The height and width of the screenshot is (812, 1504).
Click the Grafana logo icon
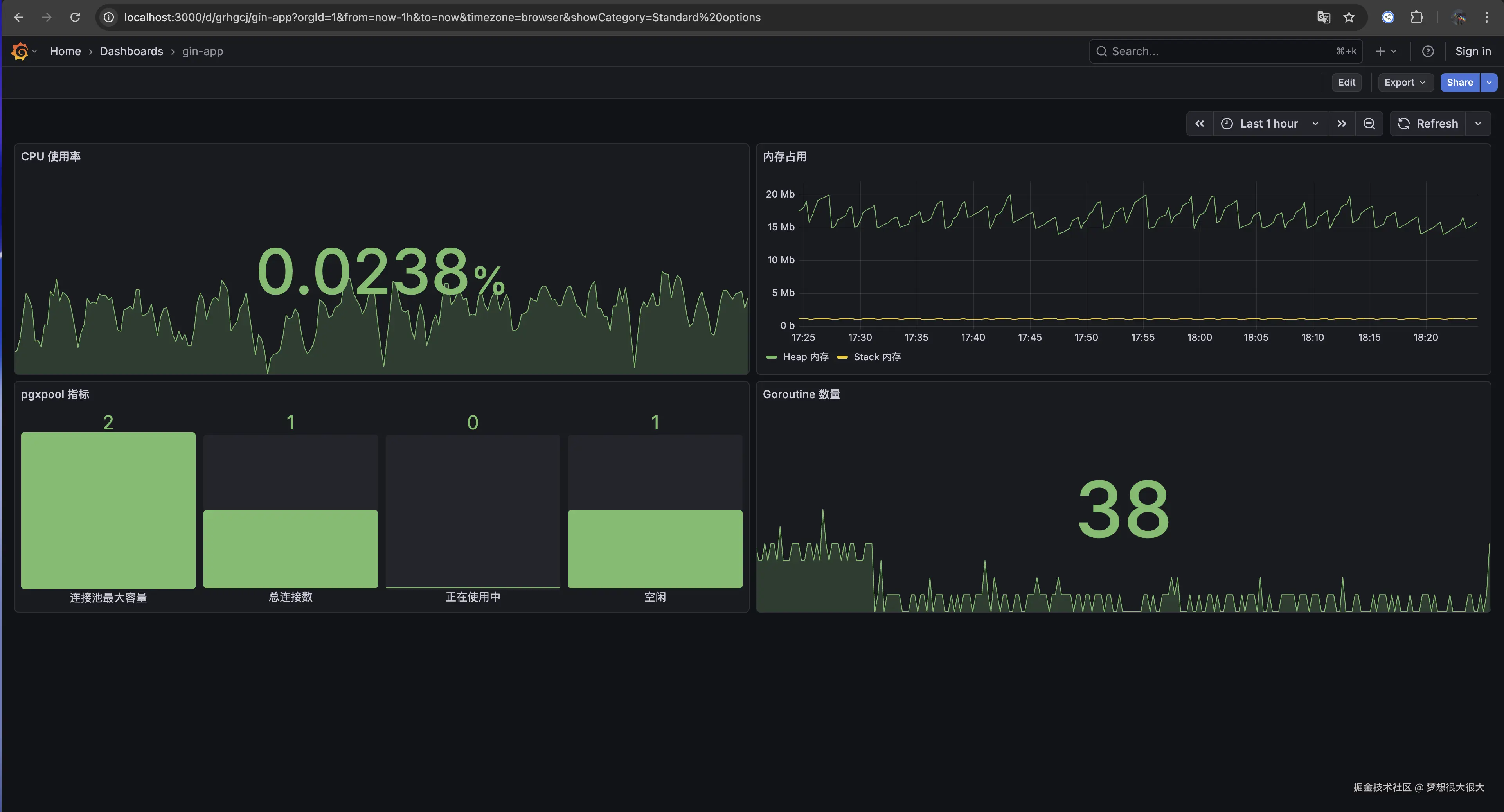pyautogui.click(x=19, y=51)
